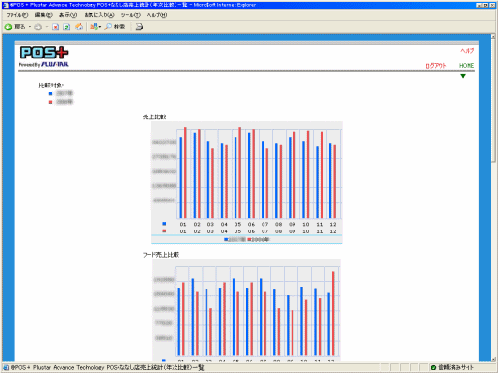Print the page using the printer icon
This screenshot has width=498, height=373.
(x=139, y=27)
